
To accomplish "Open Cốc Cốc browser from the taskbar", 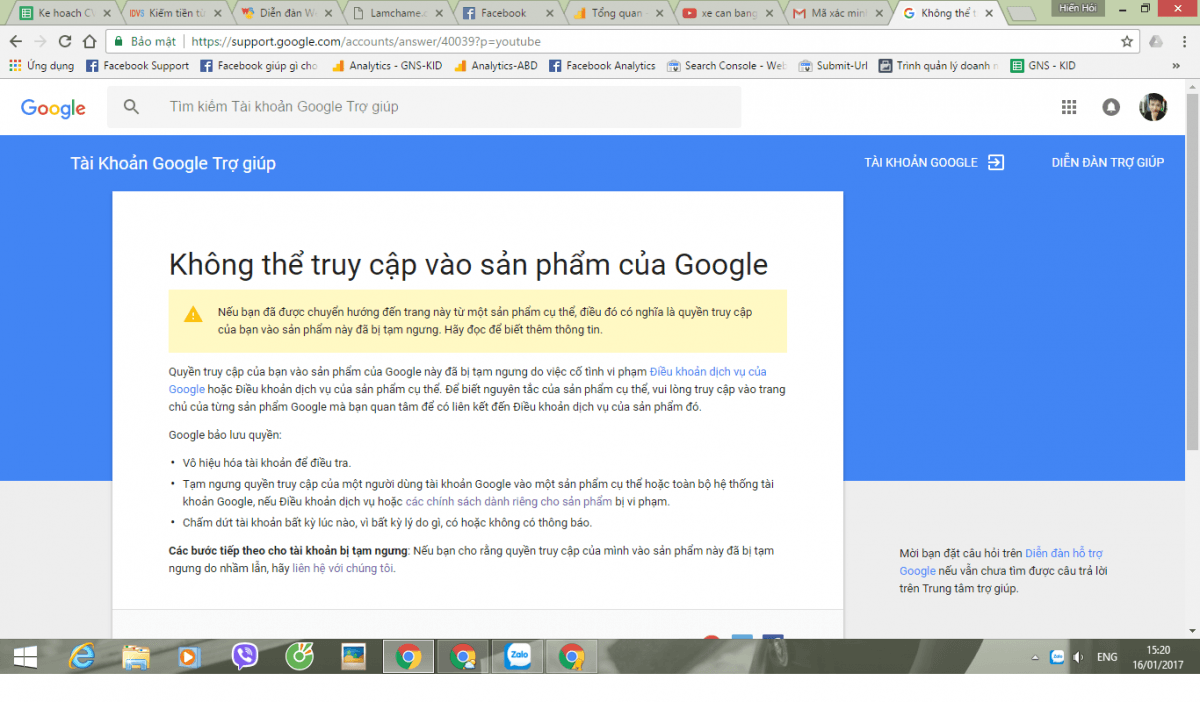I will 298,656.
